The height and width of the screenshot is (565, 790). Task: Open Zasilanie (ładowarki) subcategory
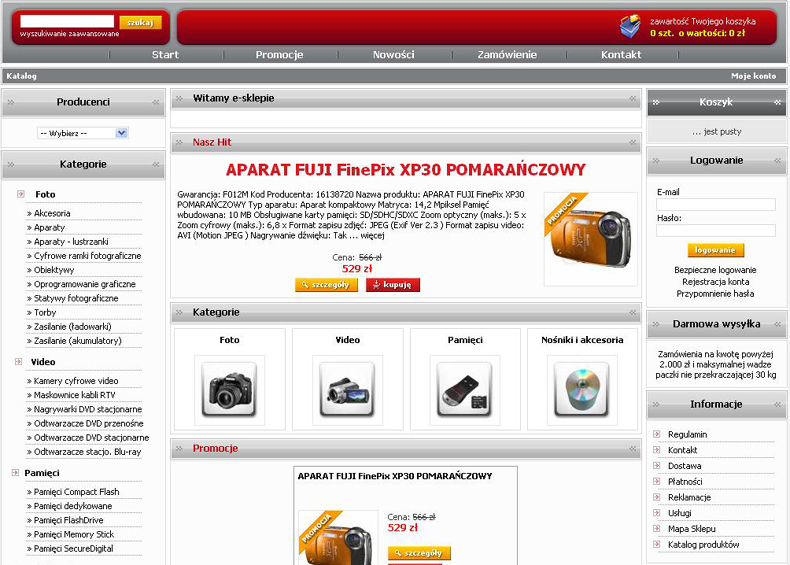[73, 326]
